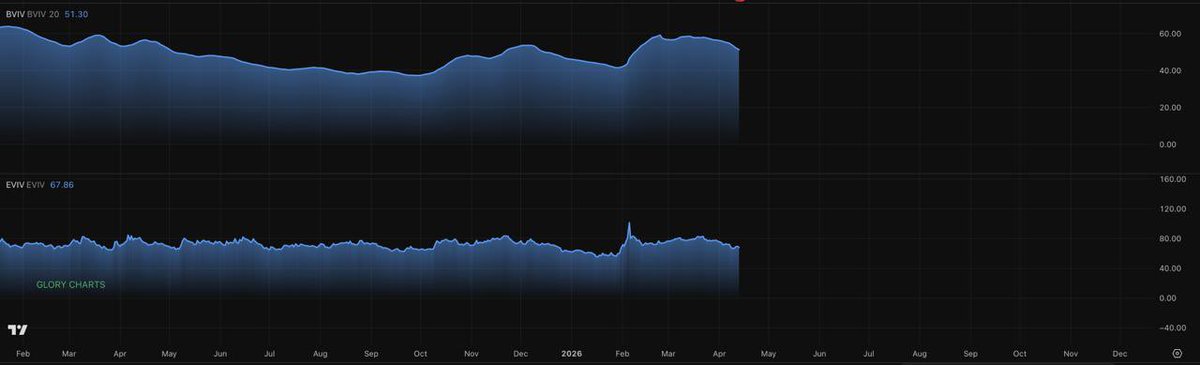The image size is (1200, 365).
Task: Click the 20.00 price scale label
Action: (x=1171, y=108)
